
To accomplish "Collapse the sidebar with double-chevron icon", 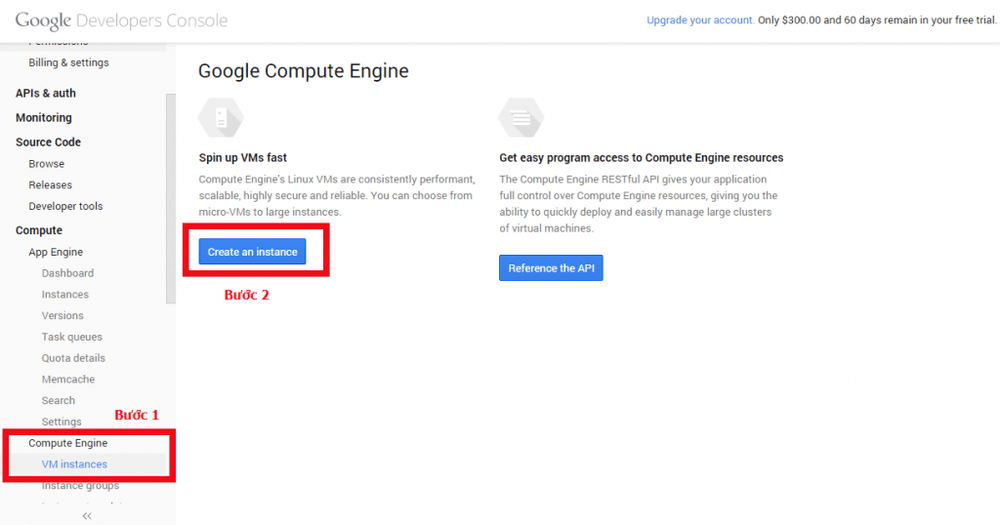I will [87, 515].
